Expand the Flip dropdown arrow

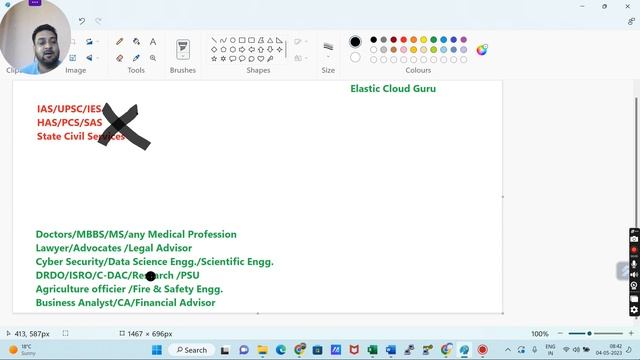point(98,58)
